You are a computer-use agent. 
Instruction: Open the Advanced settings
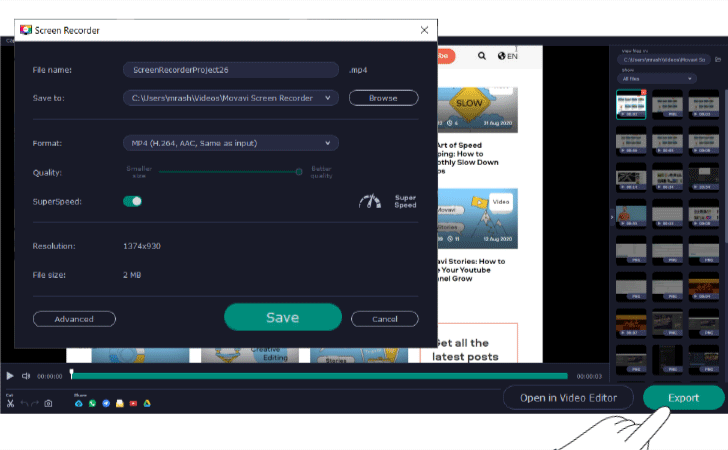click(x=74, y=319)
